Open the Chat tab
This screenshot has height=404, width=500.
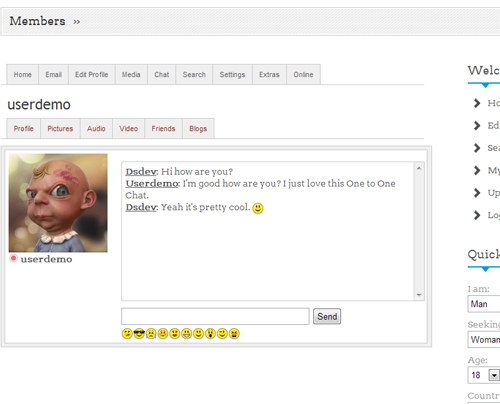(162, 75)
